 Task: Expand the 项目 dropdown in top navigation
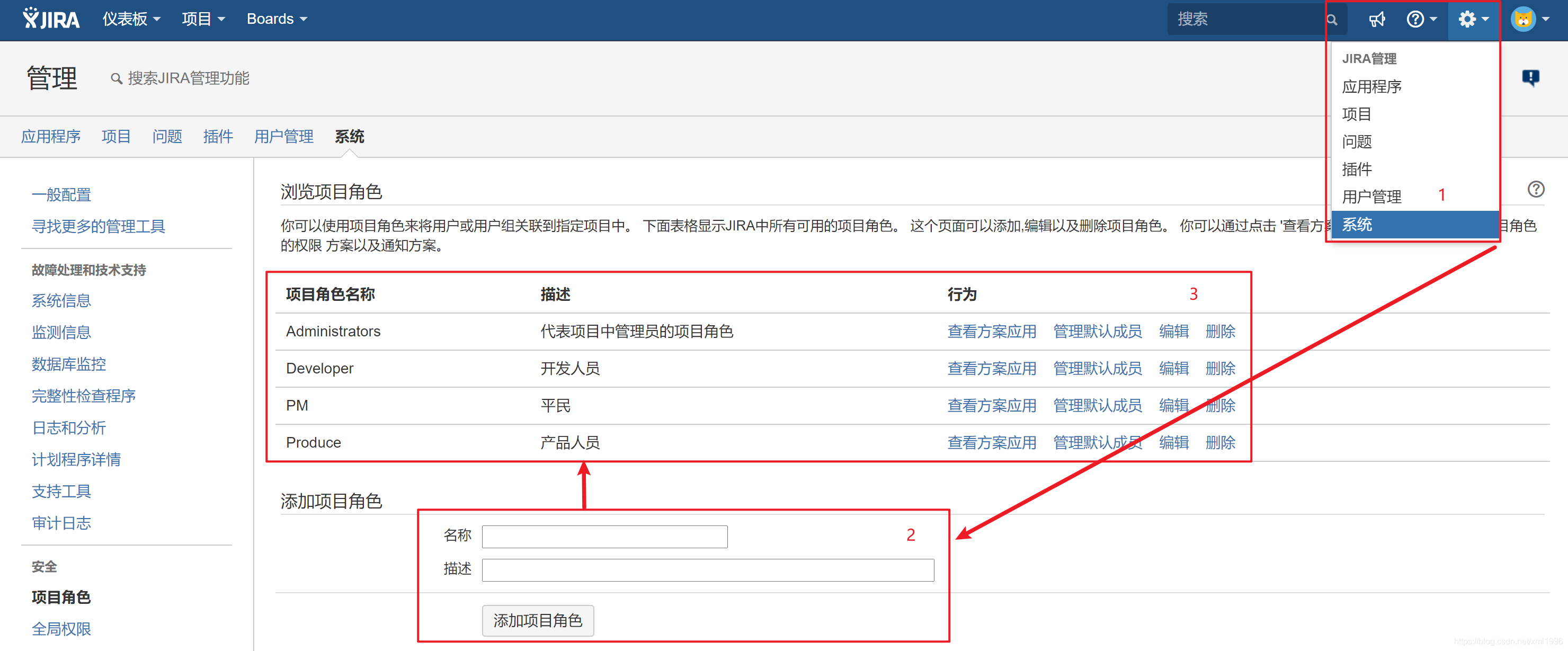coord(203,20)
